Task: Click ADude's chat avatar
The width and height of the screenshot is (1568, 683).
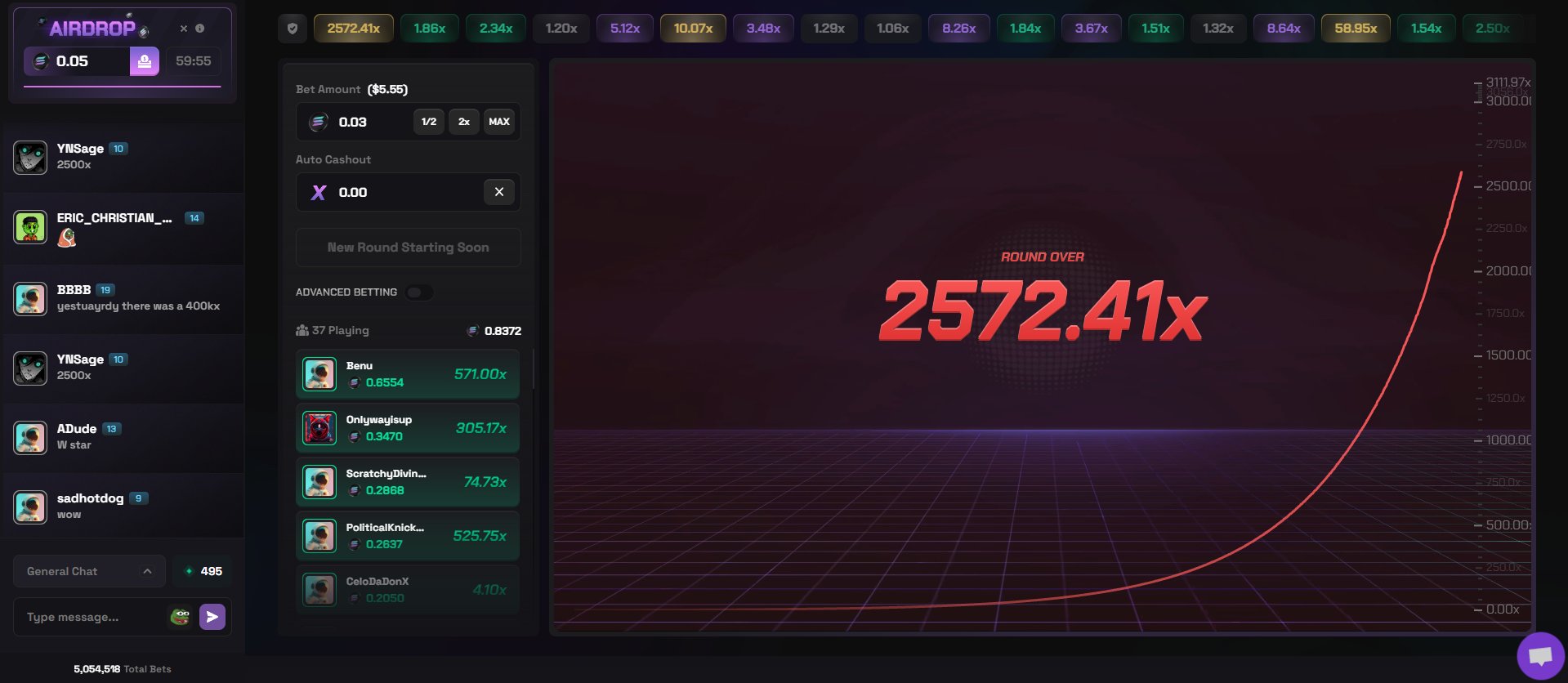Action: tap(30, 438)
